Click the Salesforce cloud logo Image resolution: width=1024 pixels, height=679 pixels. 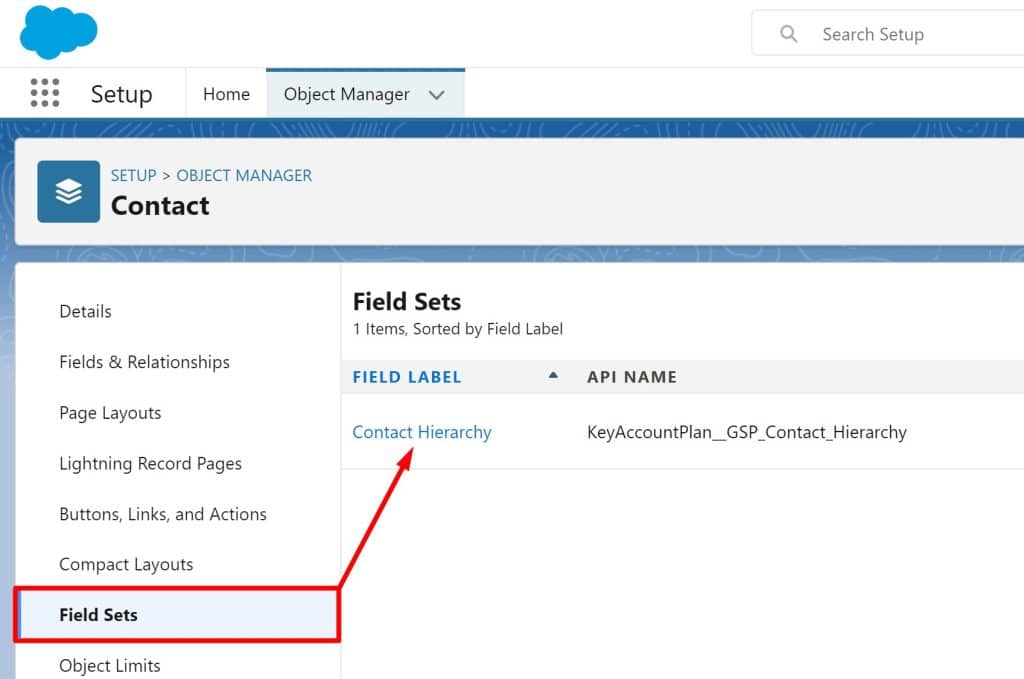point(58,33)
